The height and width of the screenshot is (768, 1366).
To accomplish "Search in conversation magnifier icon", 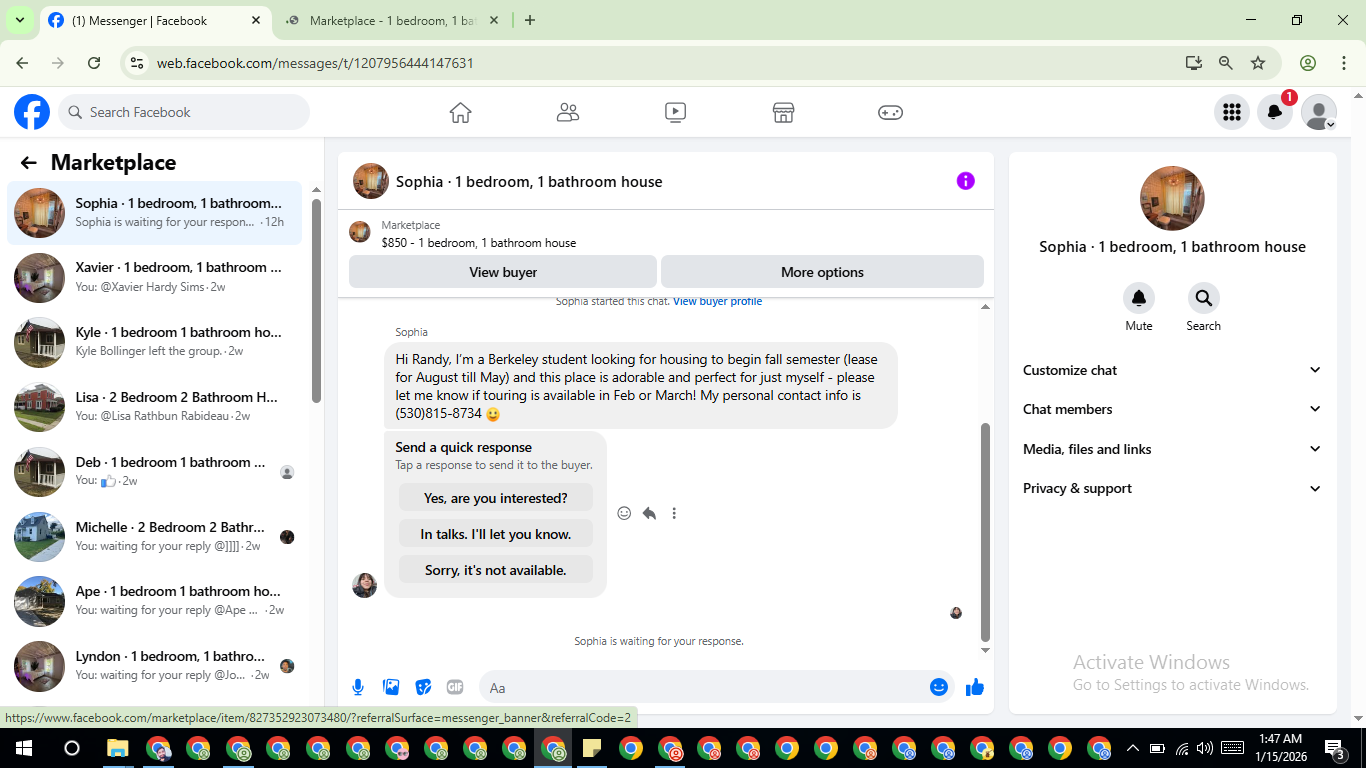I will click(1203, 298).
